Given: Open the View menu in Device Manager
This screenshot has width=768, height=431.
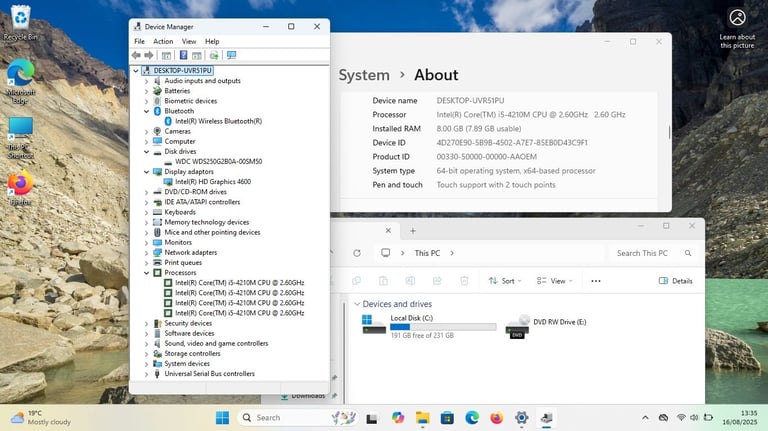Looking at the screenshot, I should click(x=189, y=42).
